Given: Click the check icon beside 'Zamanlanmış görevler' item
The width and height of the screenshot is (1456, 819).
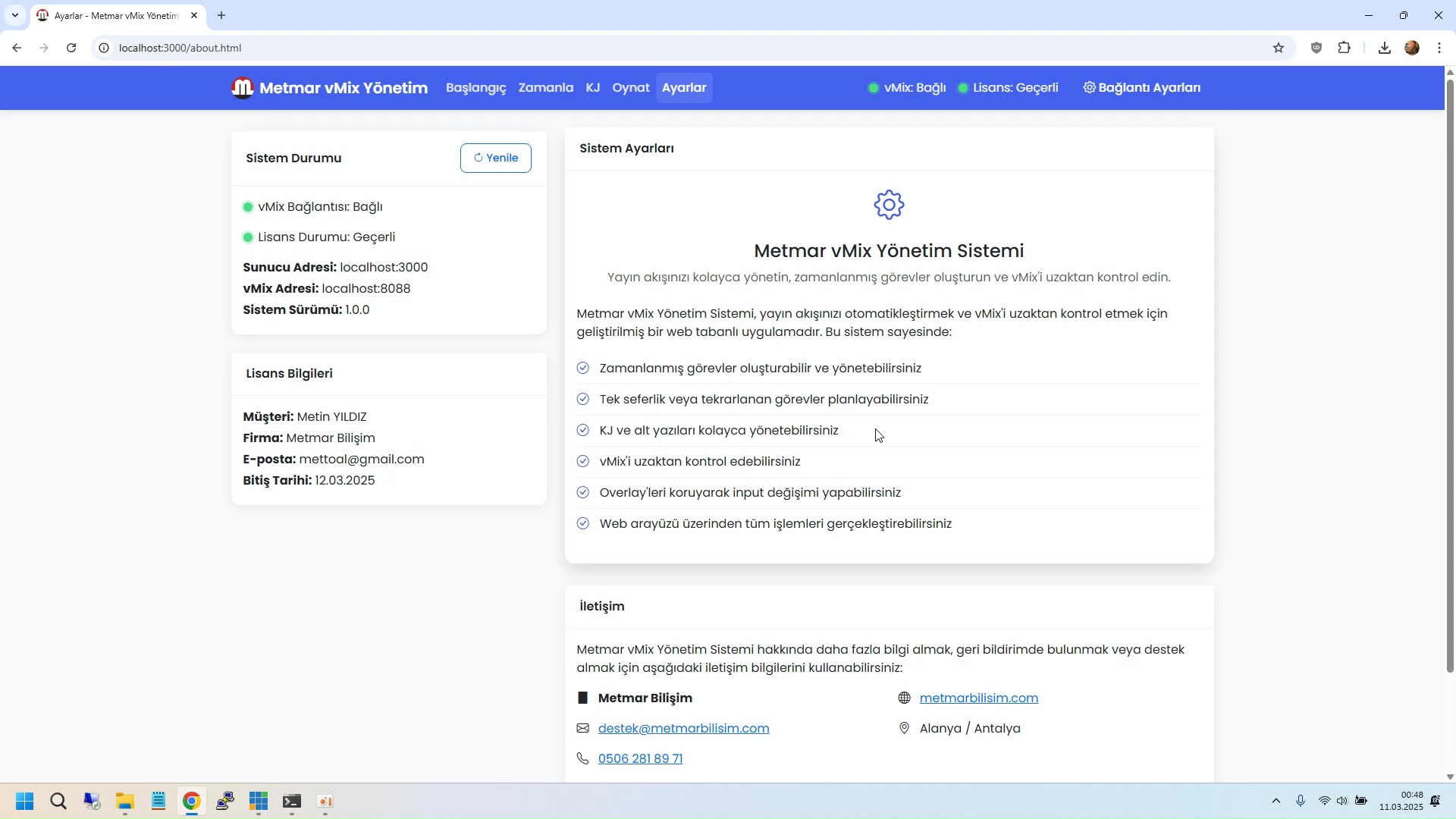Looking at the screenshot, I should [x=582, y=369].
